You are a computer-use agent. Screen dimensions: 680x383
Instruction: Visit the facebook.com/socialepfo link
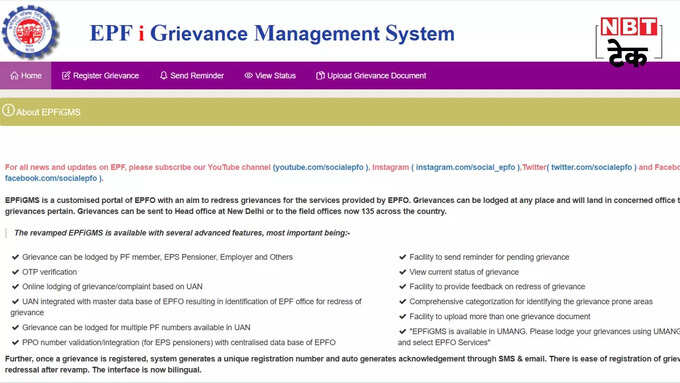point(51,178)
